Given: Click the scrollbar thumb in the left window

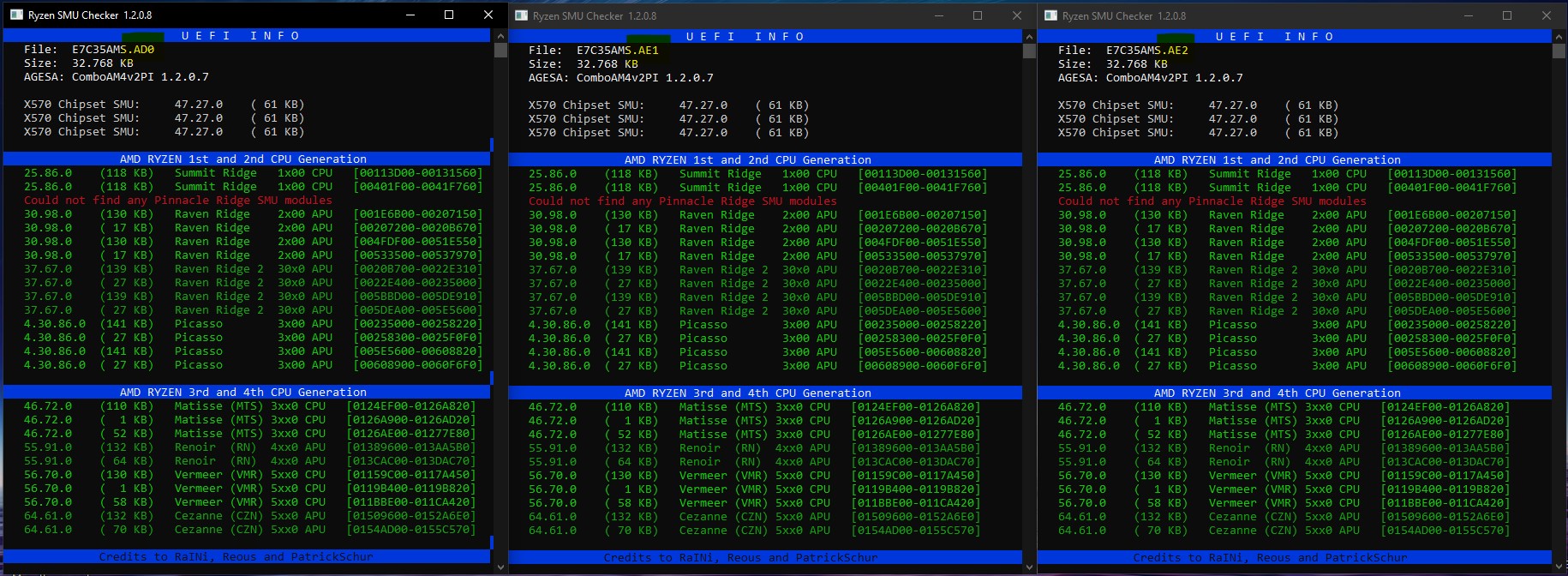Looking at the screenshot, I should point(500,50).
